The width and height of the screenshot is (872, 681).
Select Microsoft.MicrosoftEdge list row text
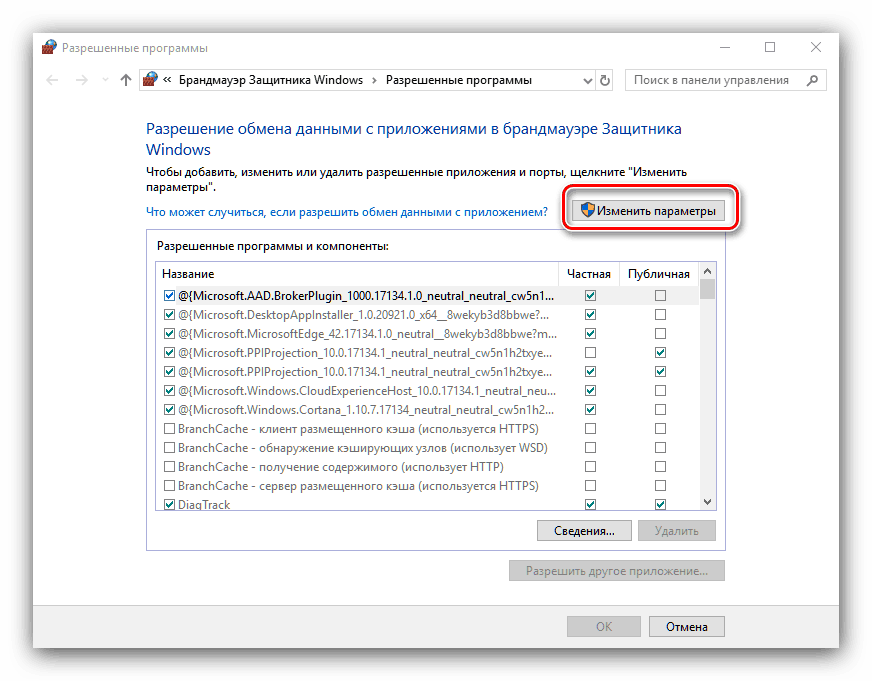pyautogui.click(x=367, y=334)
